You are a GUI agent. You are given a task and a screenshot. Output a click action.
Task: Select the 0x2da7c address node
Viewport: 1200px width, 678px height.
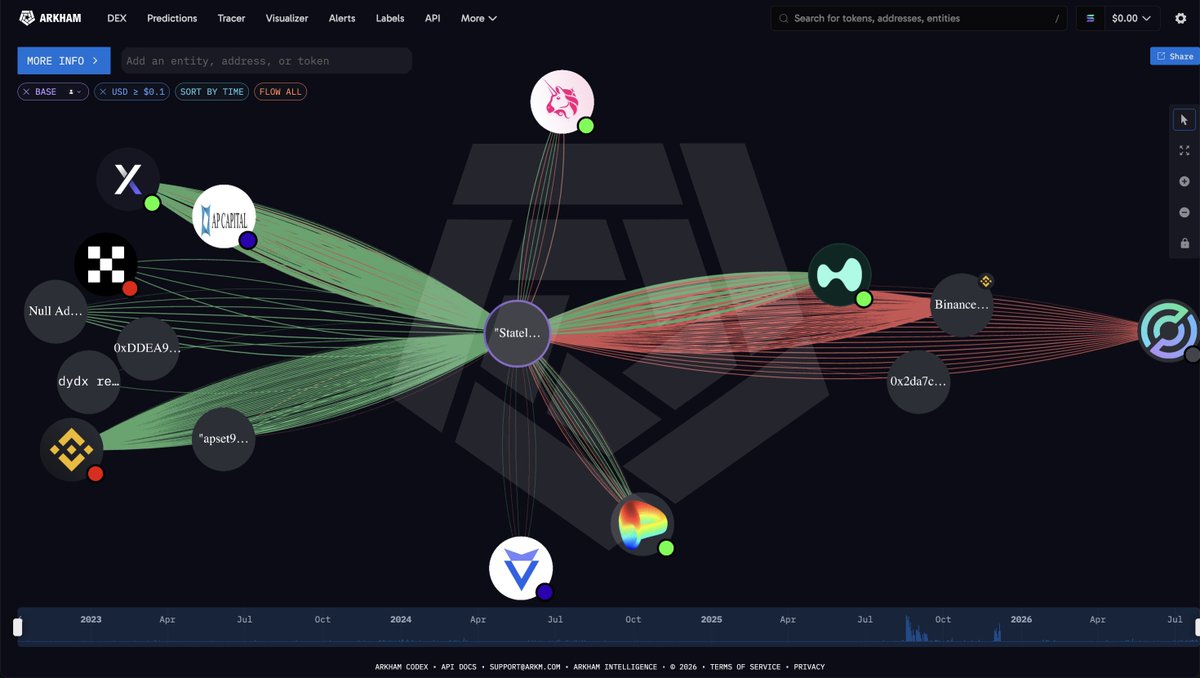coord(919,382)
